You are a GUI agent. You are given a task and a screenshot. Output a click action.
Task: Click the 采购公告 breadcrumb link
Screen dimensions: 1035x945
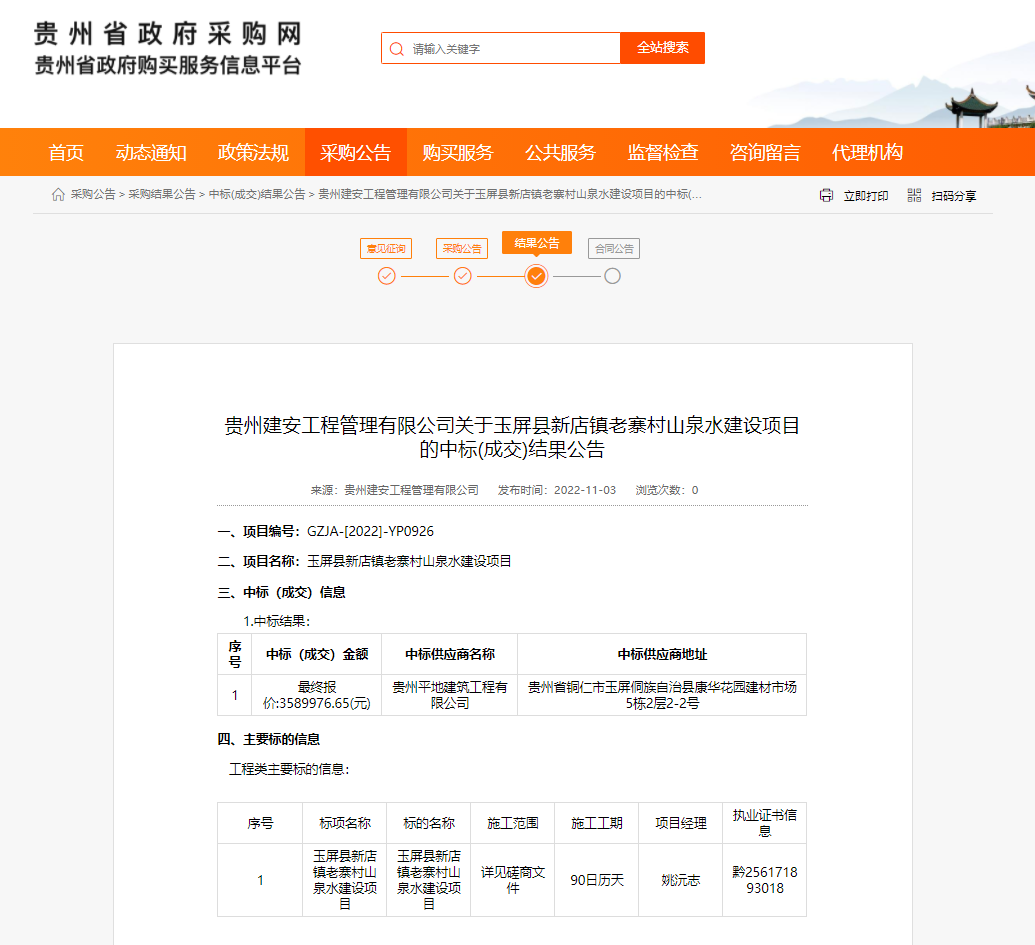[93, 194]
